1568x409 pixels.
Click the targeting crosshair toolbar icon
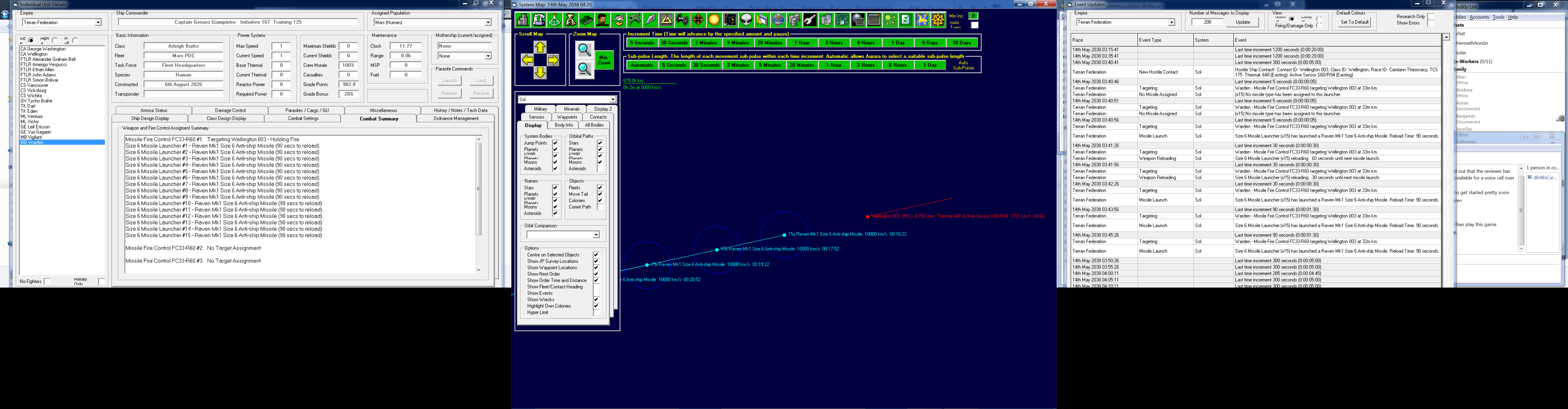click(698, 20)
